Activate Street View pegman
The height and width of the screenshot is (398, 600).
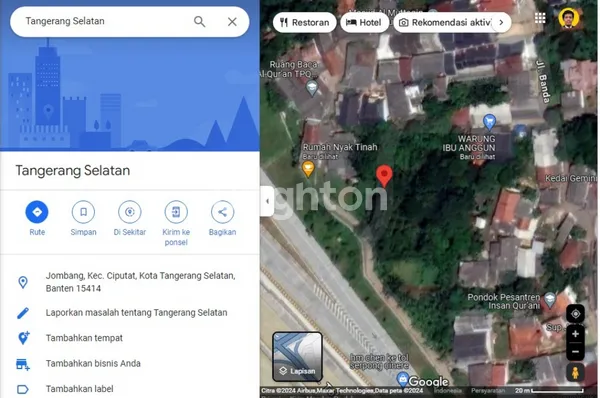(x=575, y=372)
